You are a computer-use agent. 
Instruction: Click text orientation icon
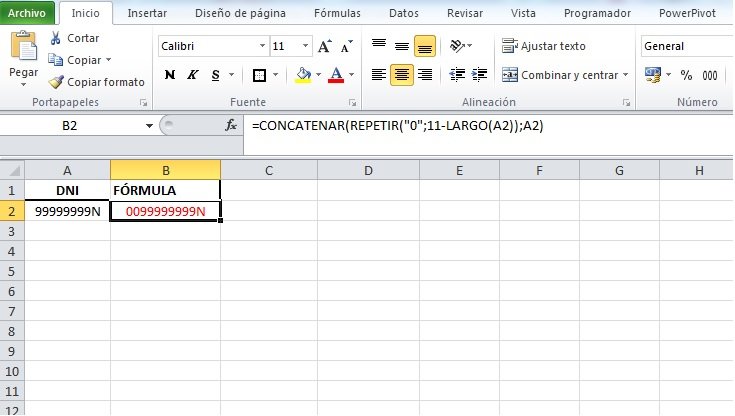click(x=458, y=45)
